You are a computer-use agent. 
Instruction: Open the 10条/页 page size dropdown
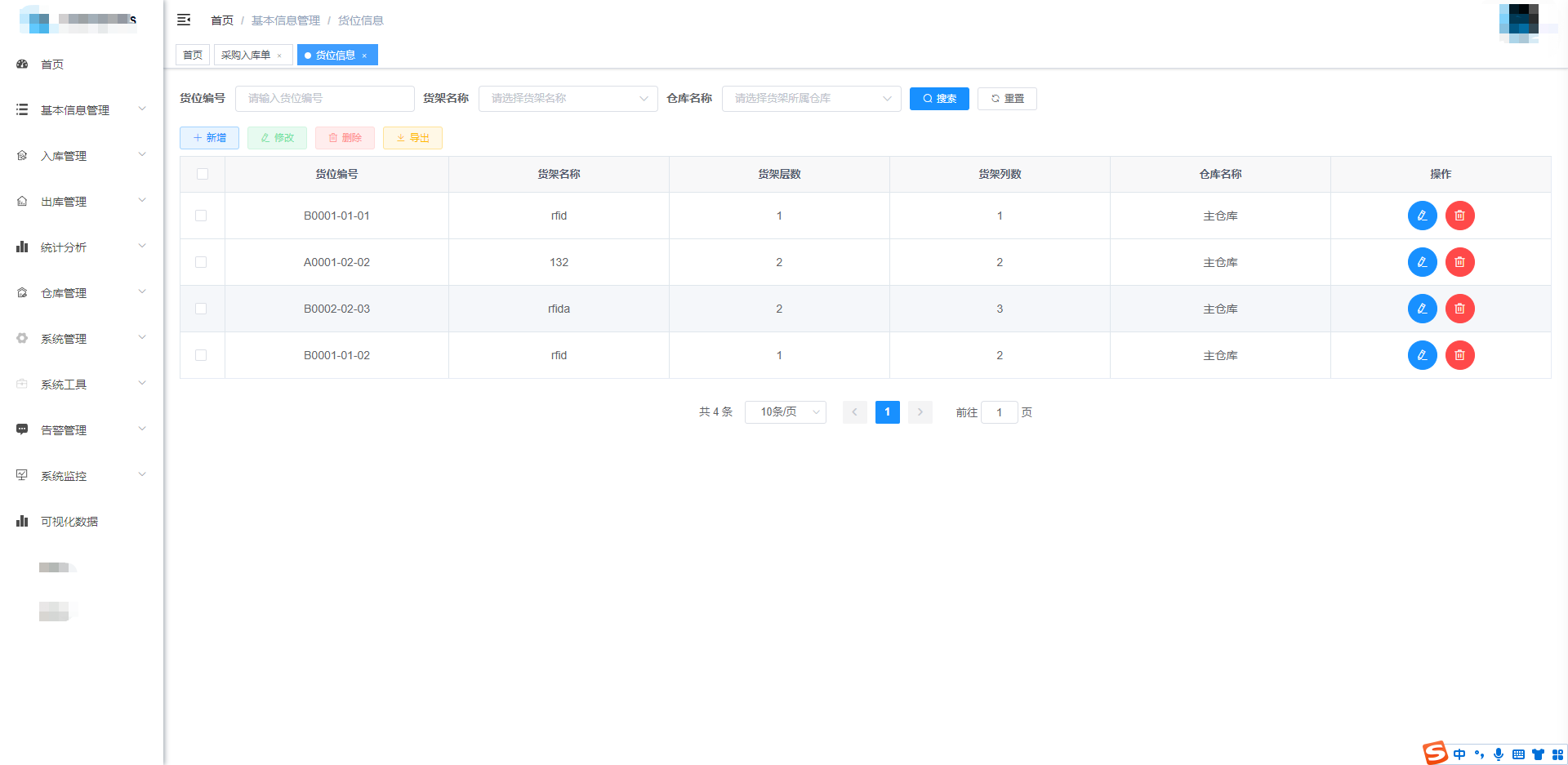(x=786, y=412)
